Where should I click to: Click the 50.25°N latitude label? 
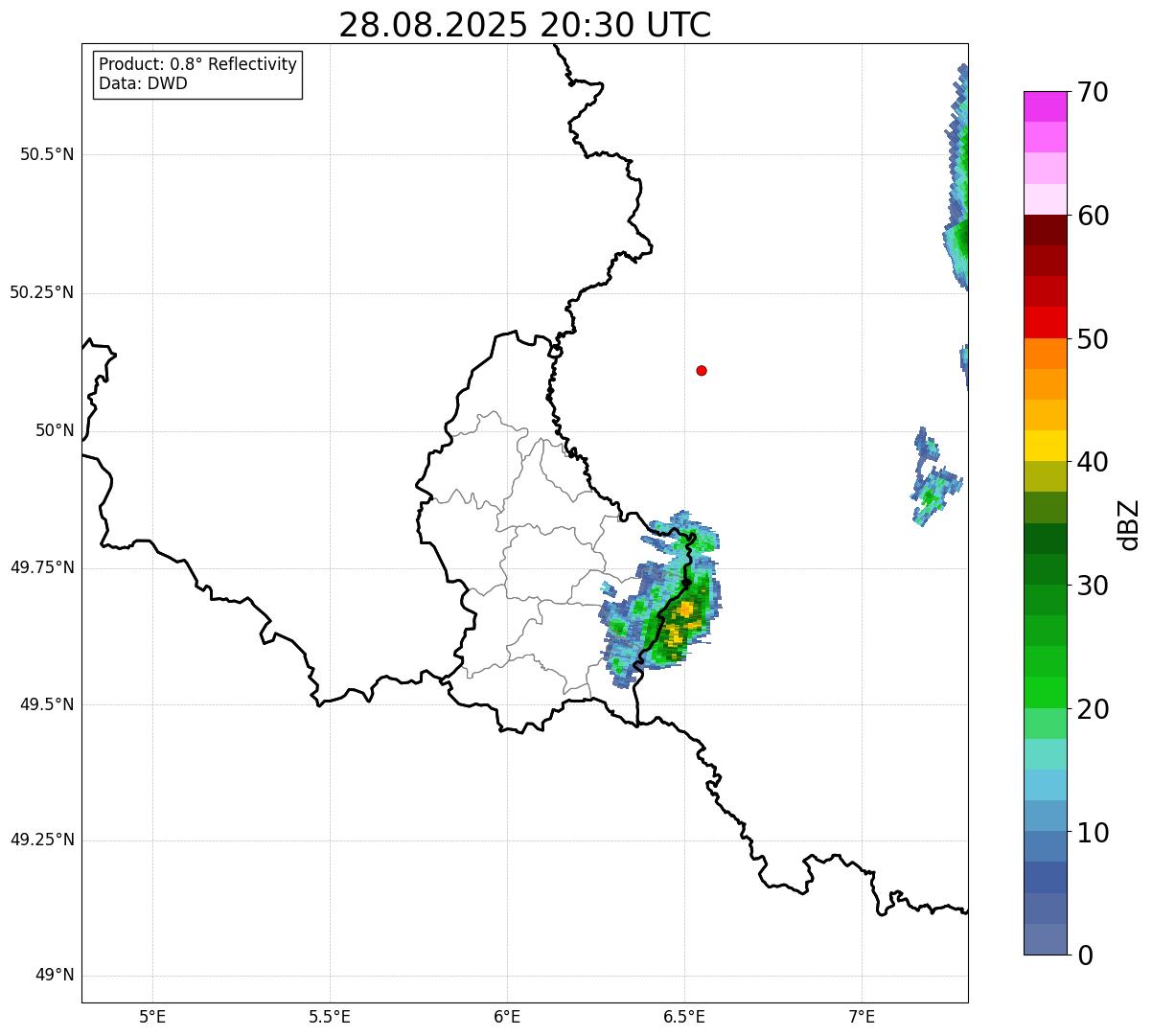(x=42, y=292)
